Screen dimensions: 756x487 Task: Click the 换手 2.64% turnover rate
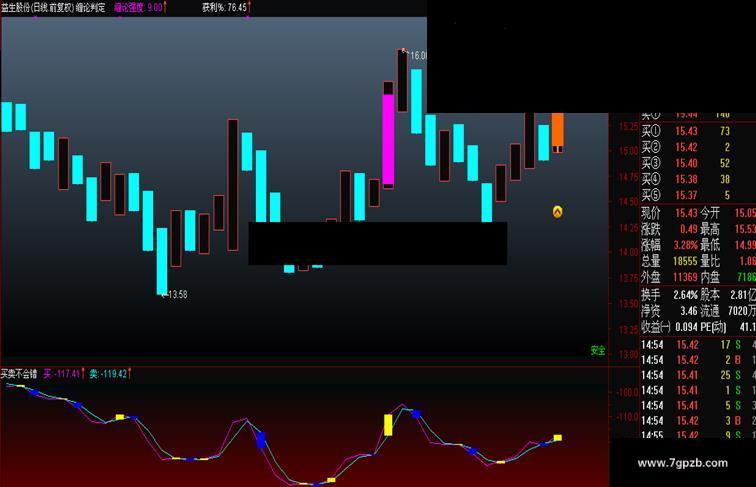669,294
